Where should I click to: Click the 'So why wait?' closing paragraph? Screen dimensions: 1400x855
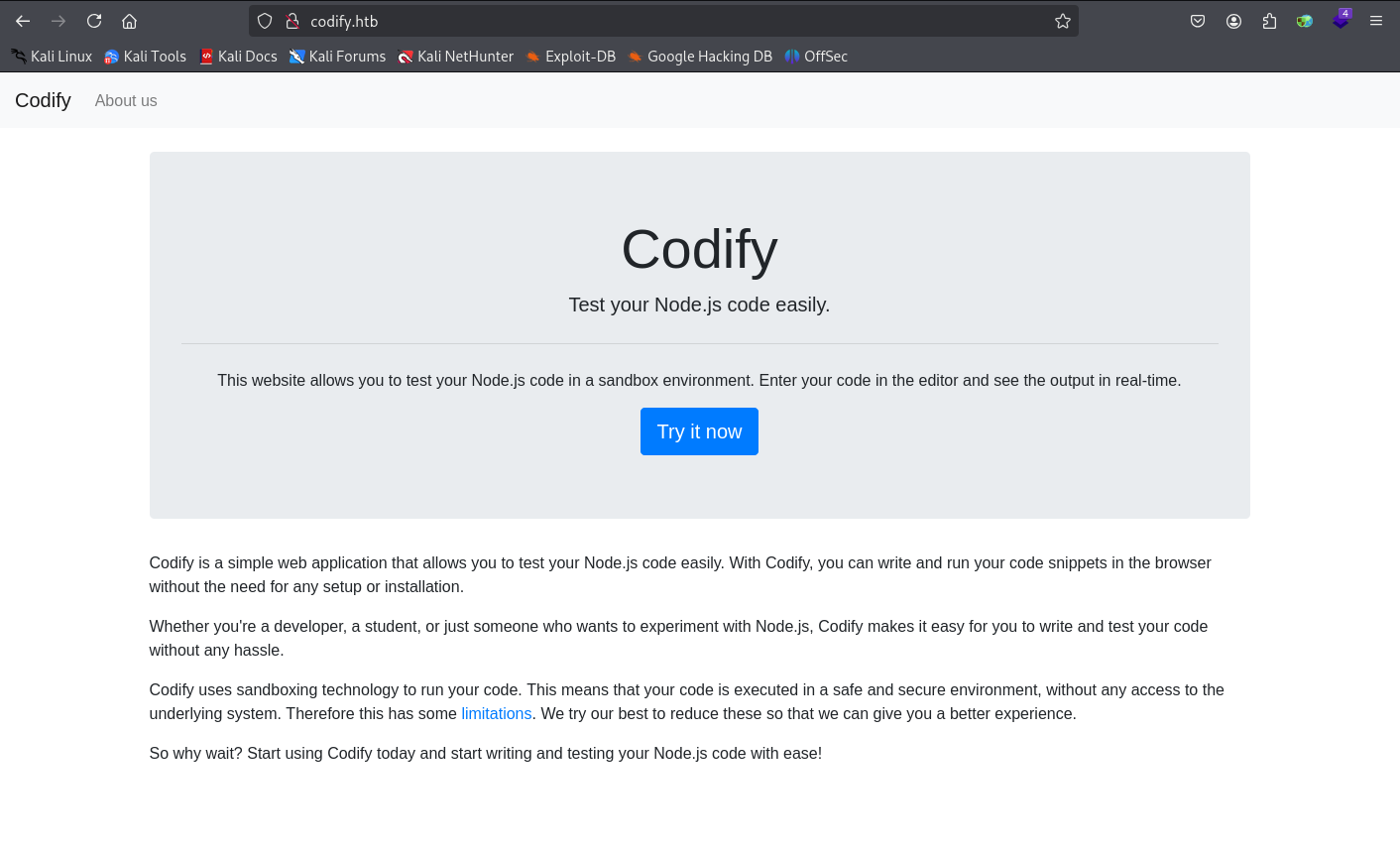coord(486,753)
